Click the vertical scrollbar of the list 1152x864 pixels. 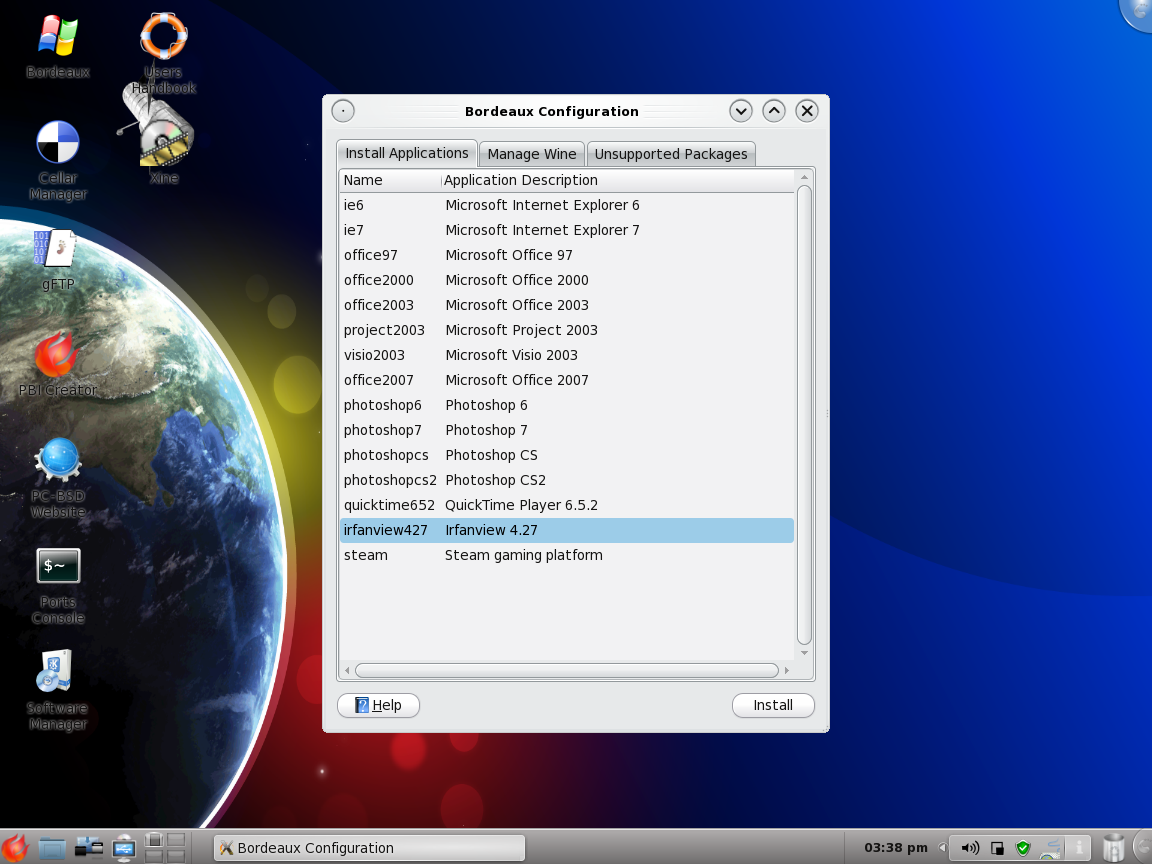[x=804, y=415]
